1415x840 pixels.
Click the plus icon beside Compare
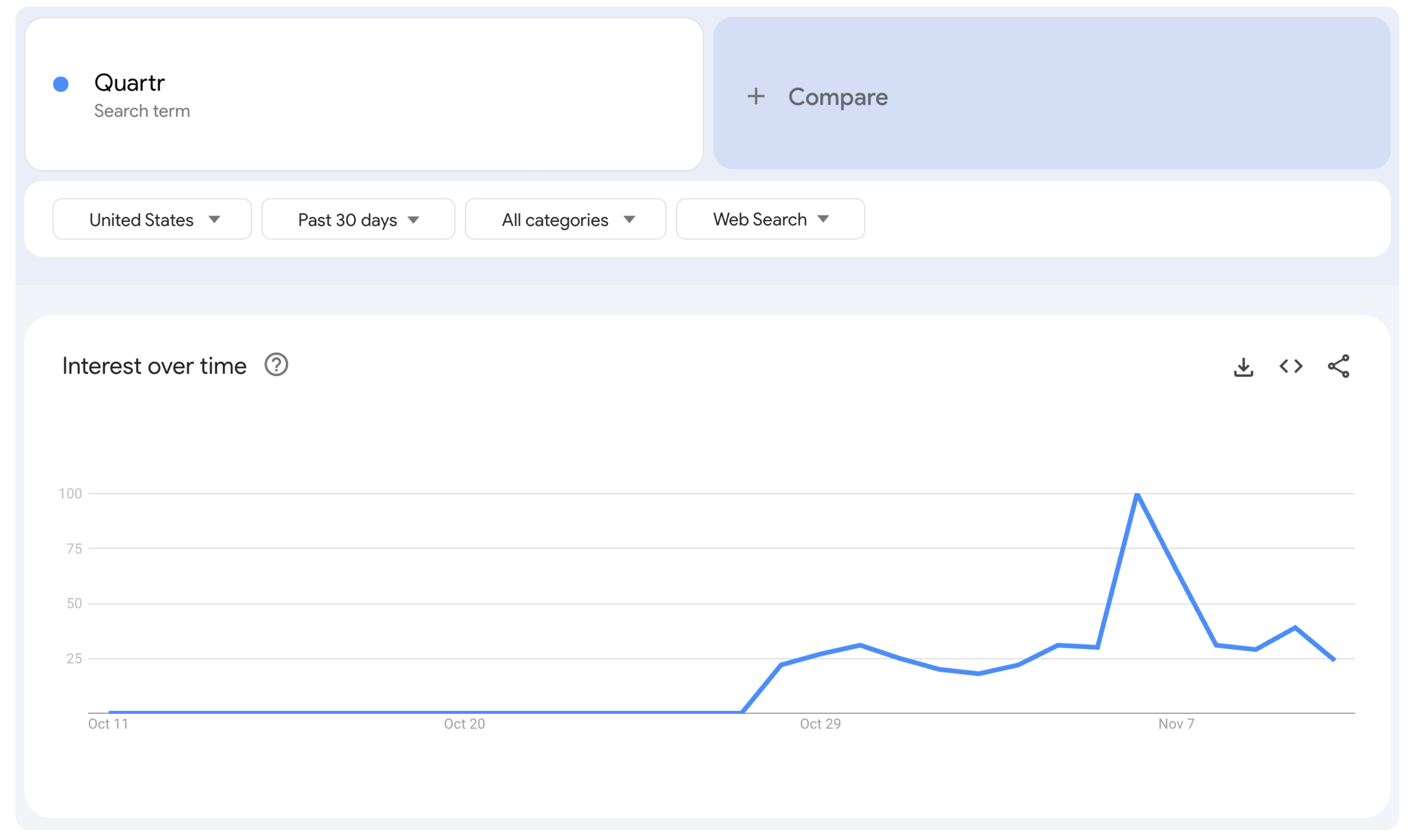[756, 96]
